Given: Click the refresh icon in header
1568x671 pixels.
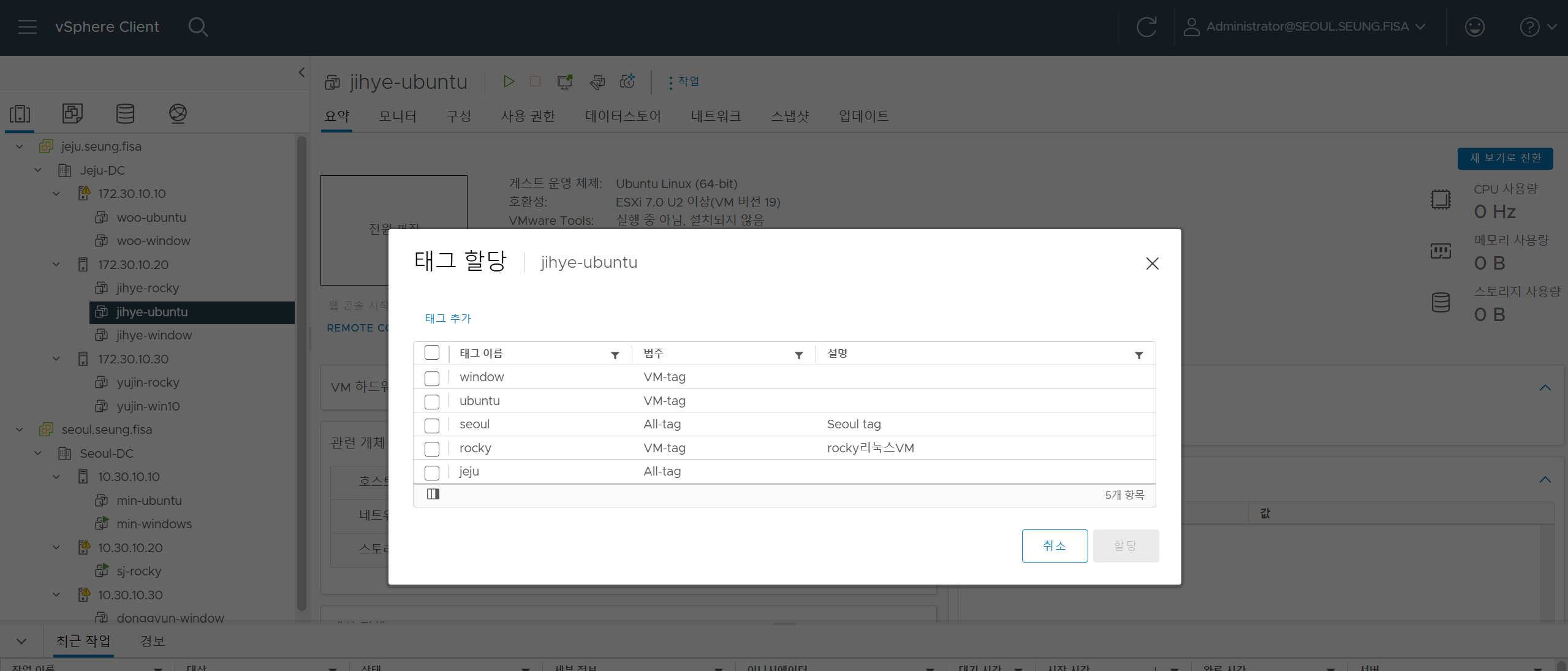Looking at the screenshot, I should (1146, 27).
